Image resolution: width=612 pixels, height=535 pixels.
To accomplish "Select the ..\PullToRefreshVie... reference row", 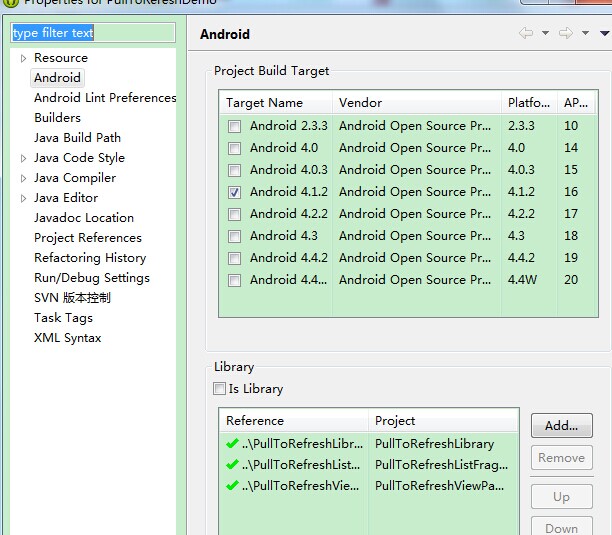I will pyautogui.click(x=369, y=486).
